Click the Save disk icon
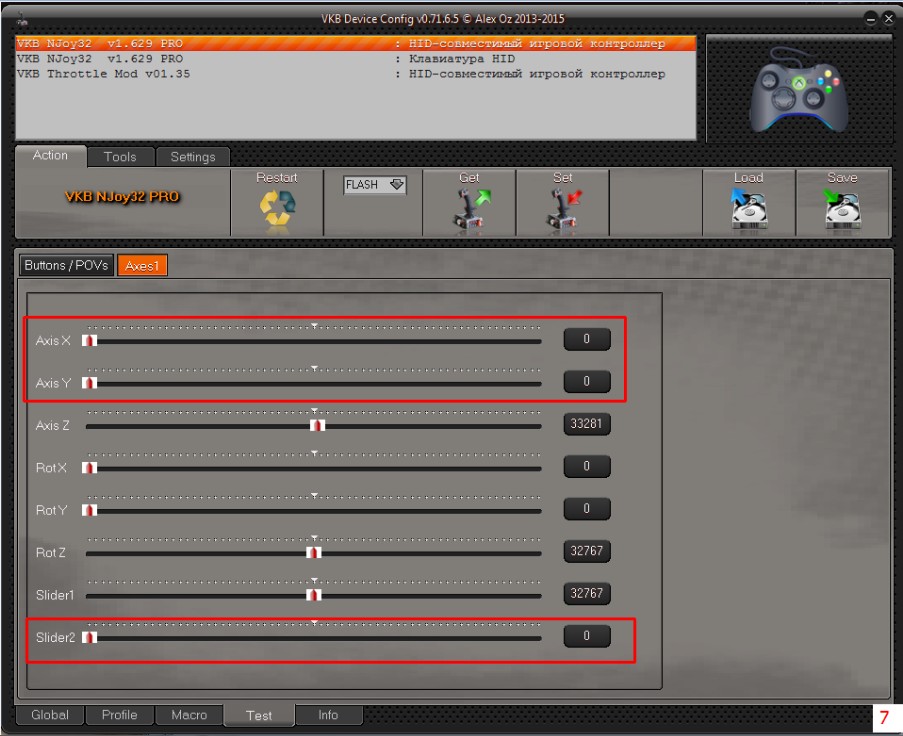The height and width of the screenshot is (736, 903). coord(842,210)
